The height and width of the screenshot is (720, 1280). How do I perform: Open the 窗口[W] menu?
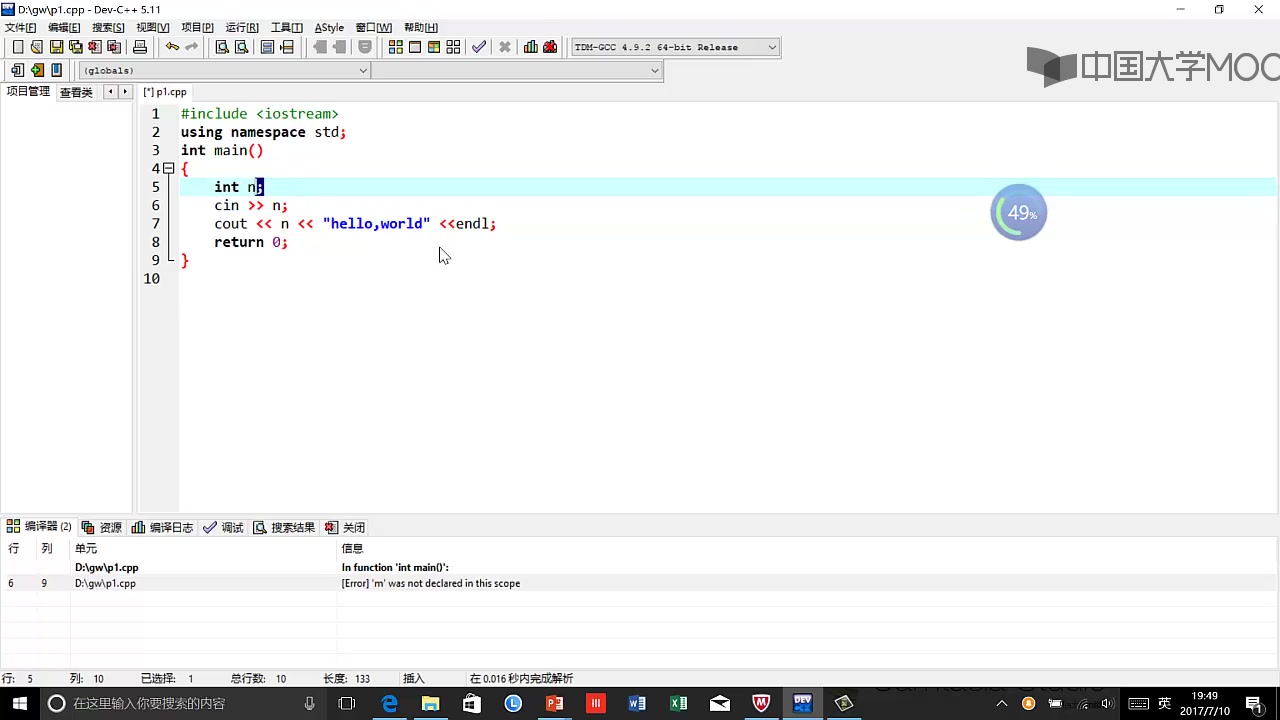[373, 27]
